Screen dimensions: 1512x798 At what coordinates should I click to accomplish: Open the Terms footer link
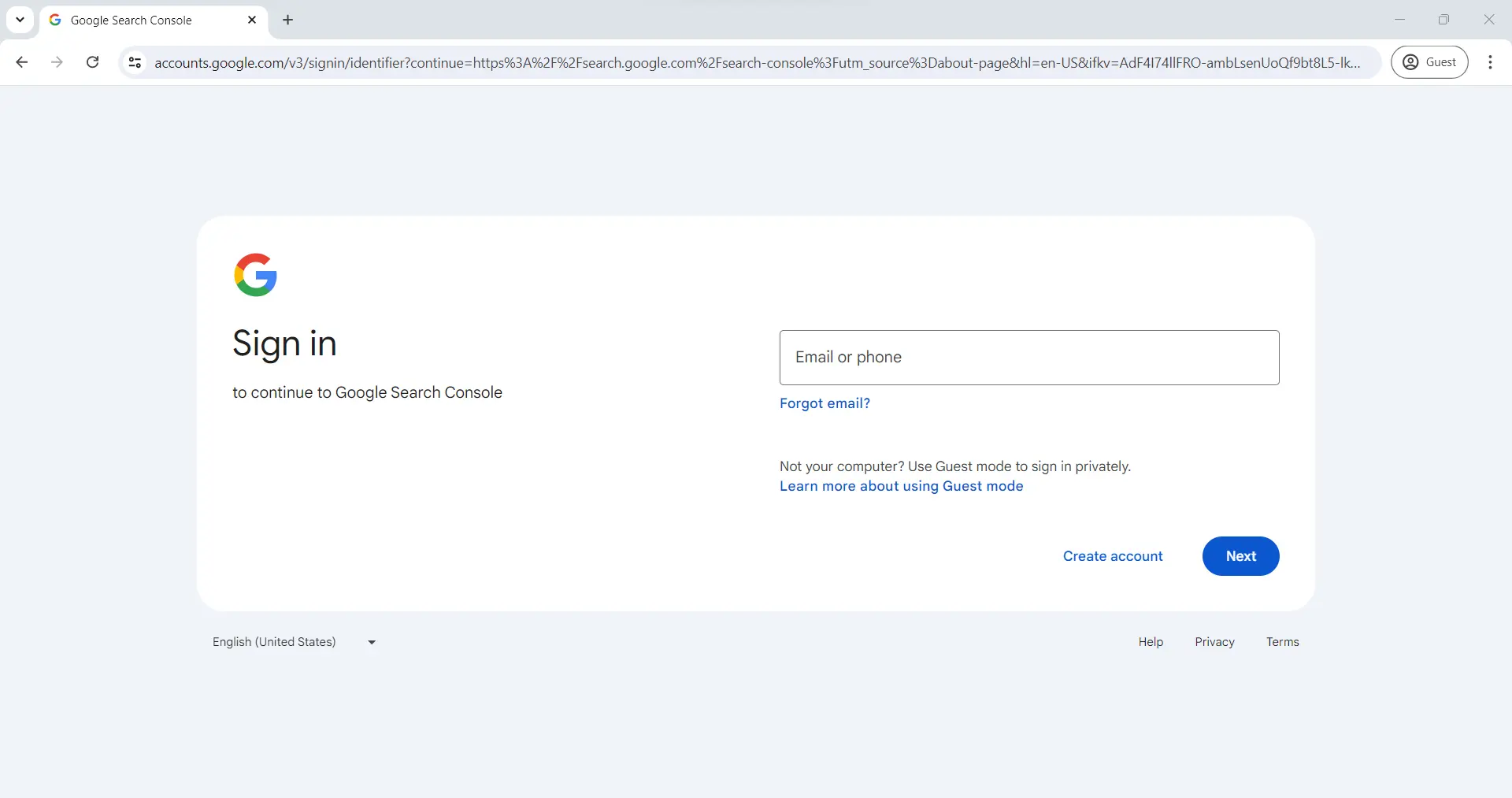[1282, 642]
